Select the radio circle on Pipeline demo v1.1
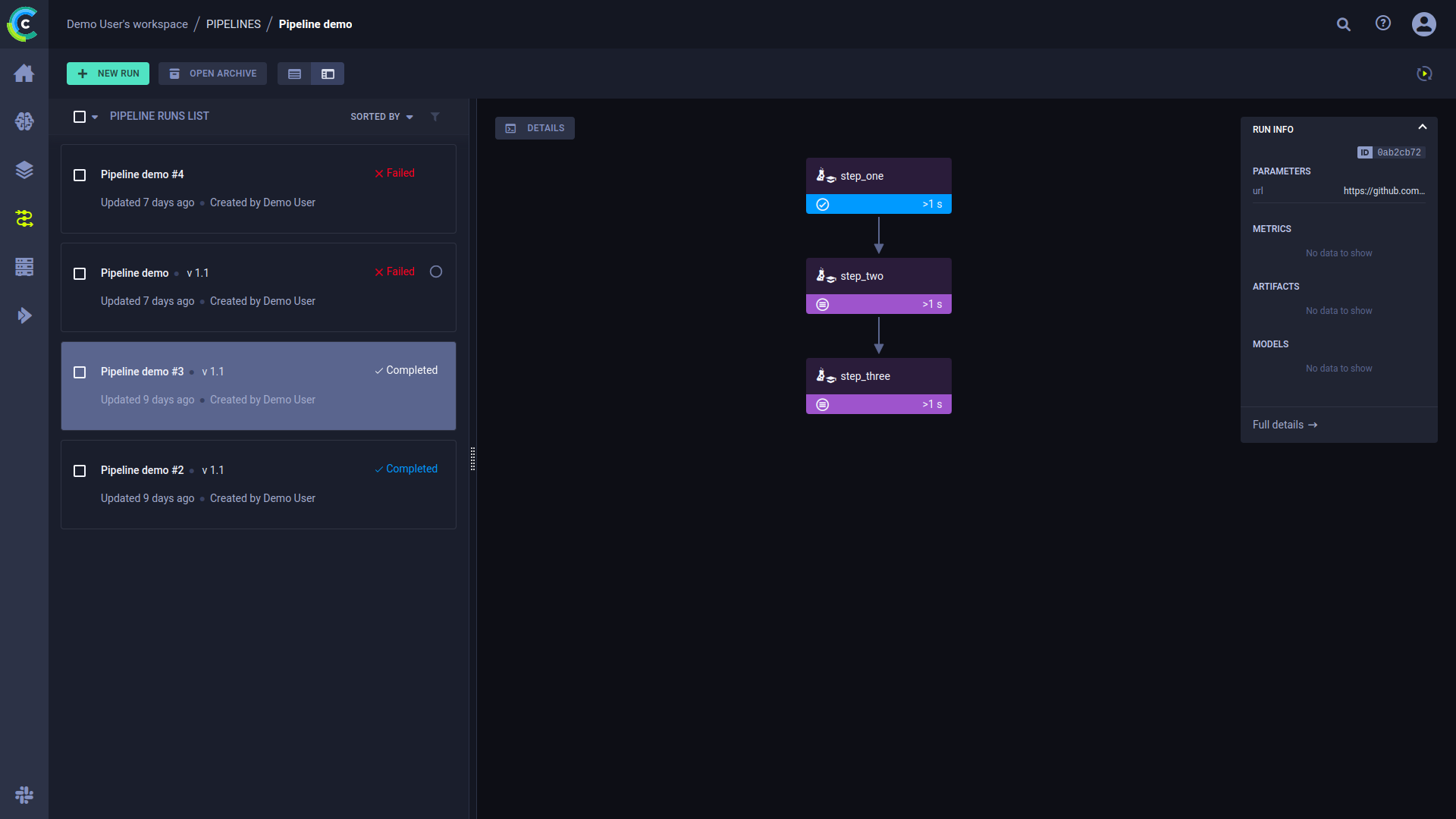This screenshot has width=1456, height=819. point(436,271)
